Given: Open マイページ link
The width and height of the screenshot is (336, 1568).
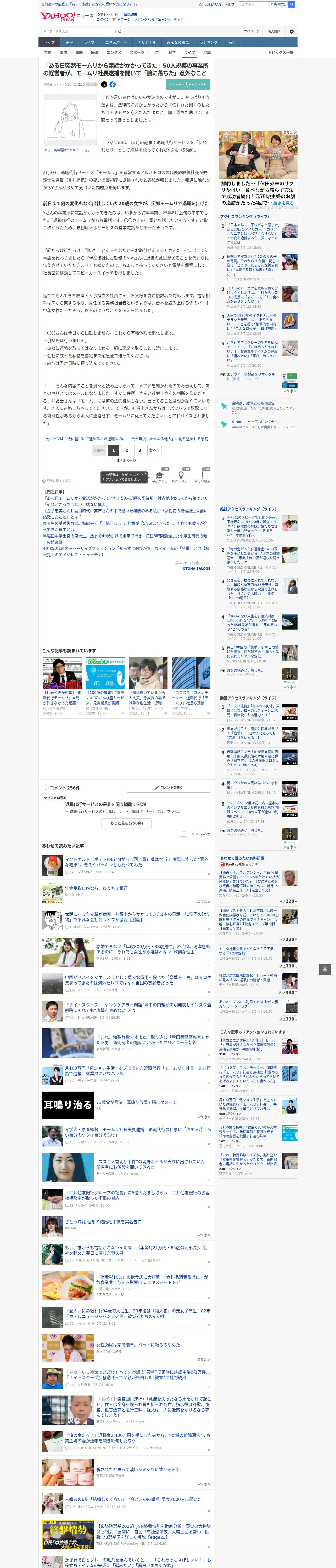Looking at the screenshot, I should pyautogui.click(x=252, y=32).
